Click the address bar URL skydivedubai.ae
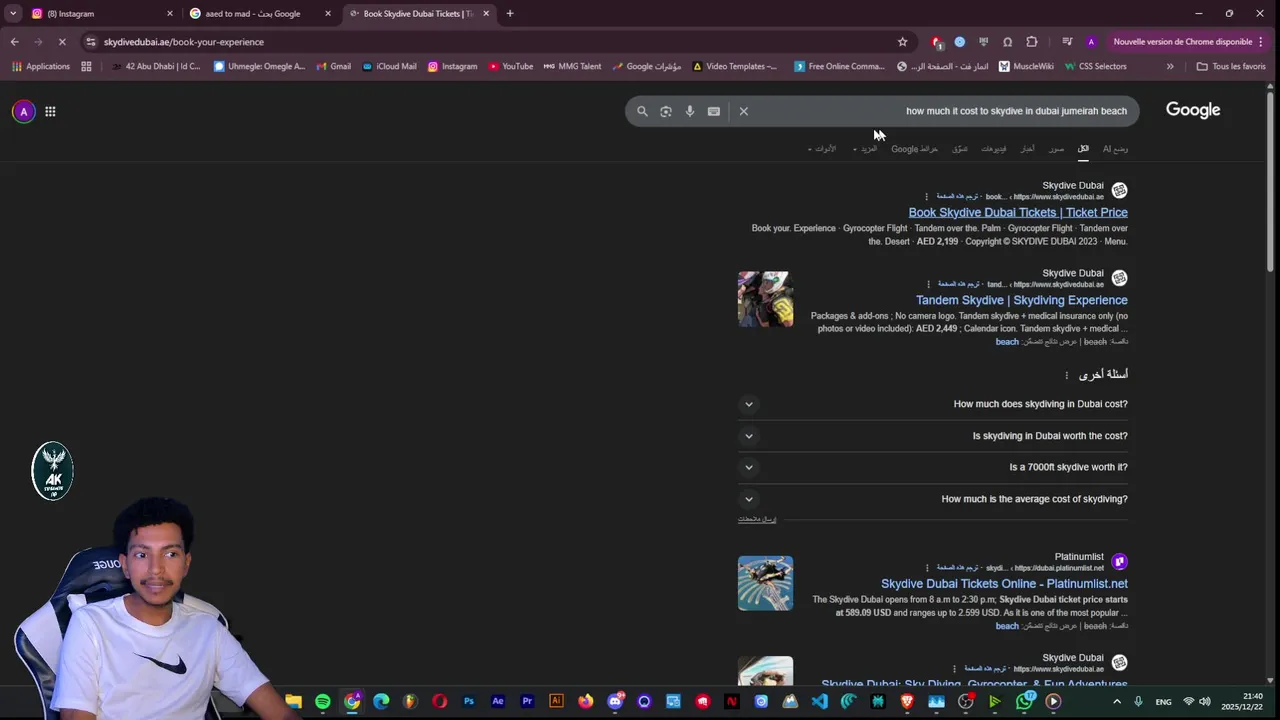The width and height of the screenshot is (1280, 720). [184, 42]
